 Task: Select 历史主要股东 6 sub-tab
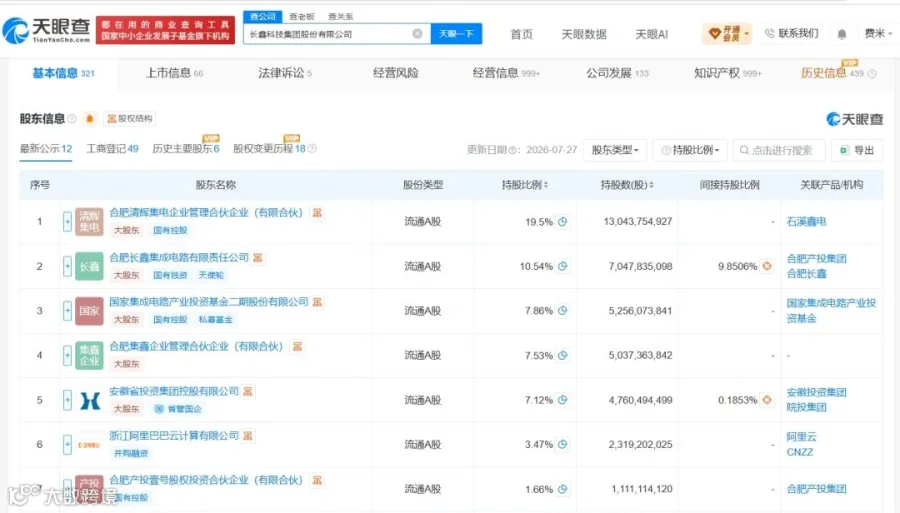tap(185, 149)
